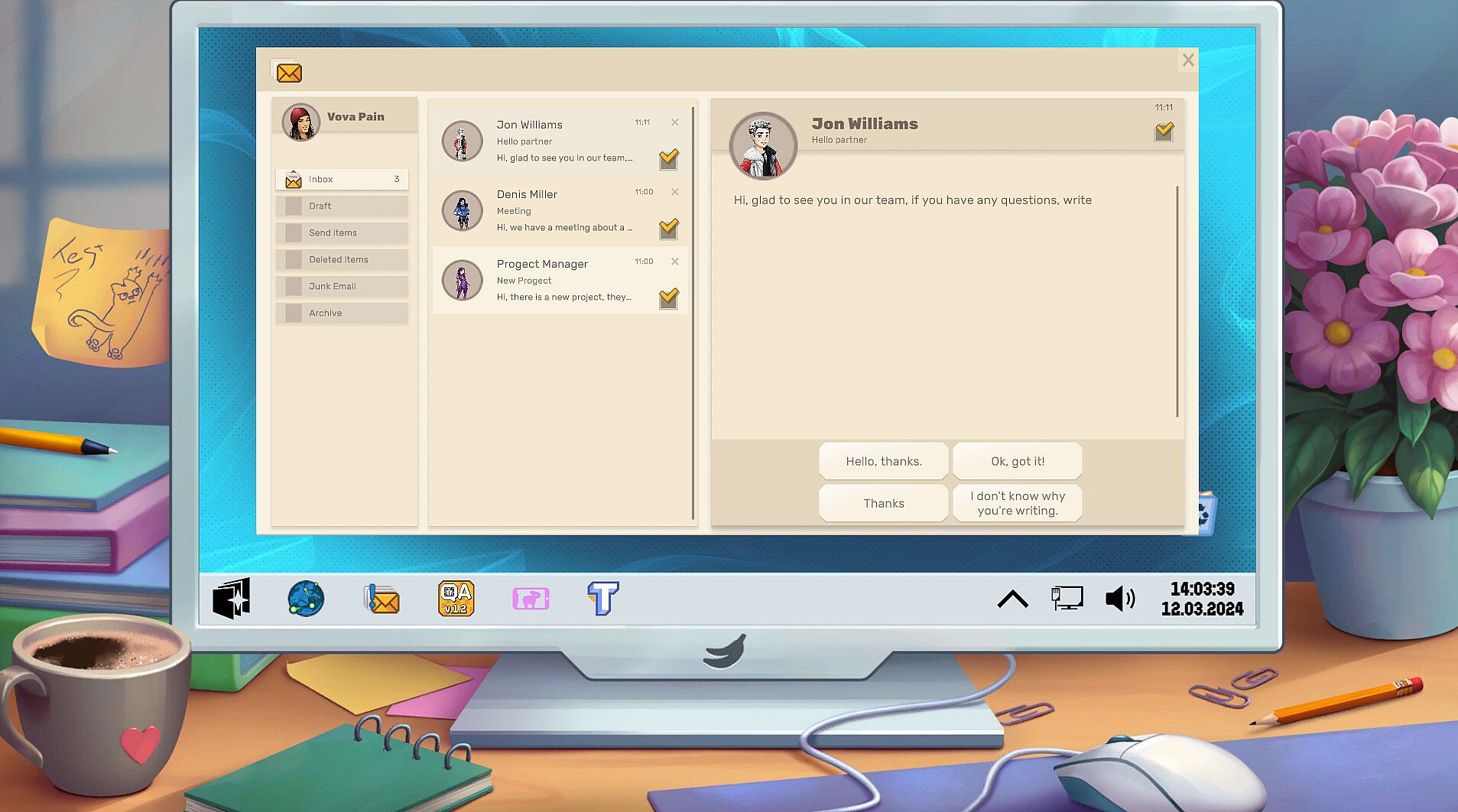Click the message list scrollbar

(x=693, y=313)
